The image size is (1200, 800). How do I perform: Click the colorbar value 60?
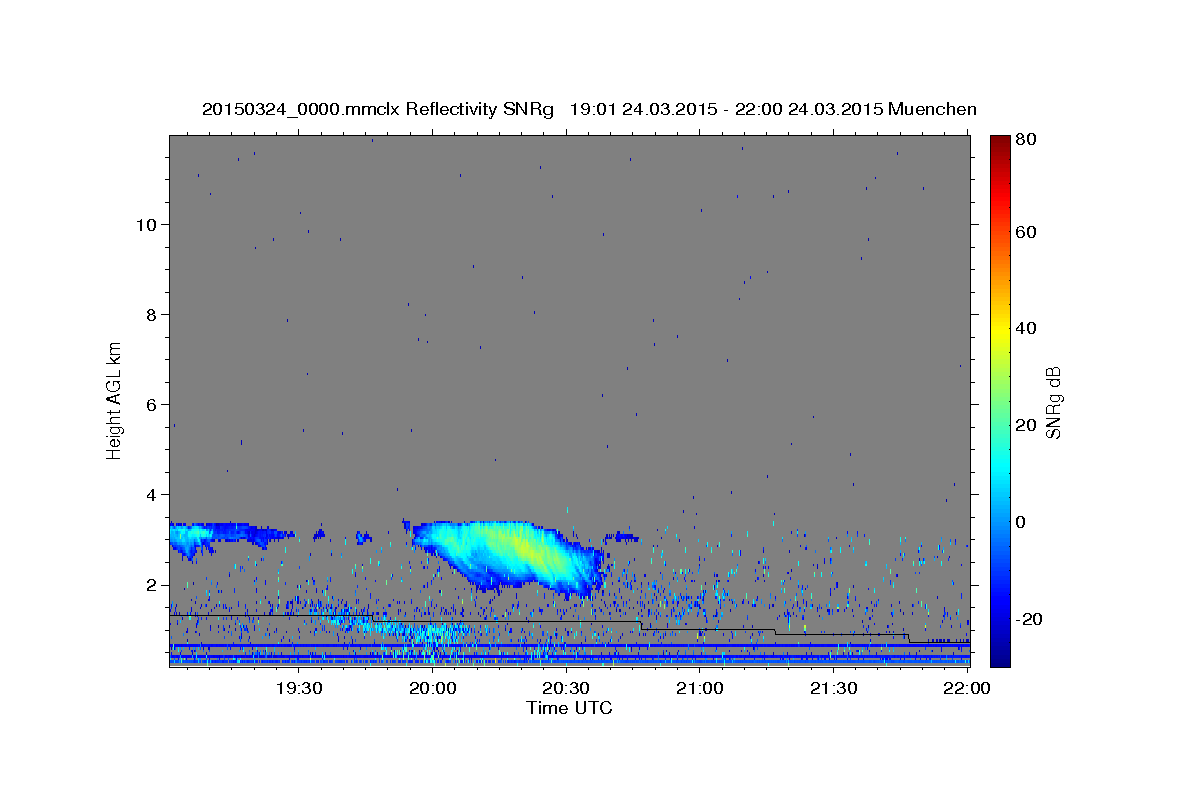pos(1025,232)
